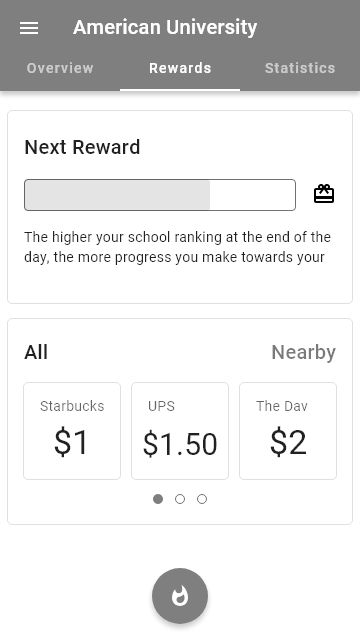Viewport: 360px width, 640px height.
Task: Select the first carousel page dot
Action: point(158,499)
